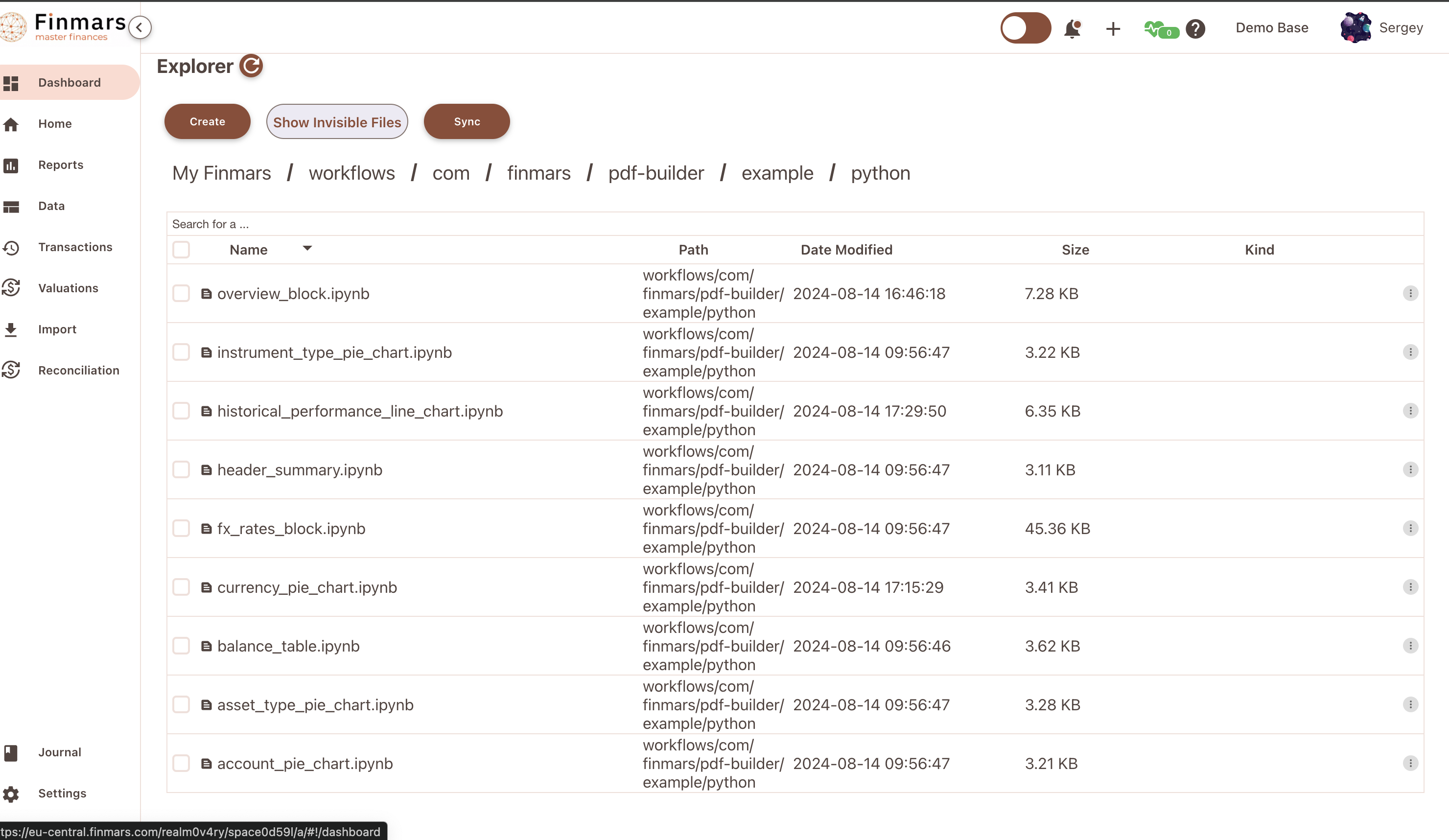Check the box for header_summary.ipynb
Viewport: 1449px width, 840px height.
coord(181,469)
